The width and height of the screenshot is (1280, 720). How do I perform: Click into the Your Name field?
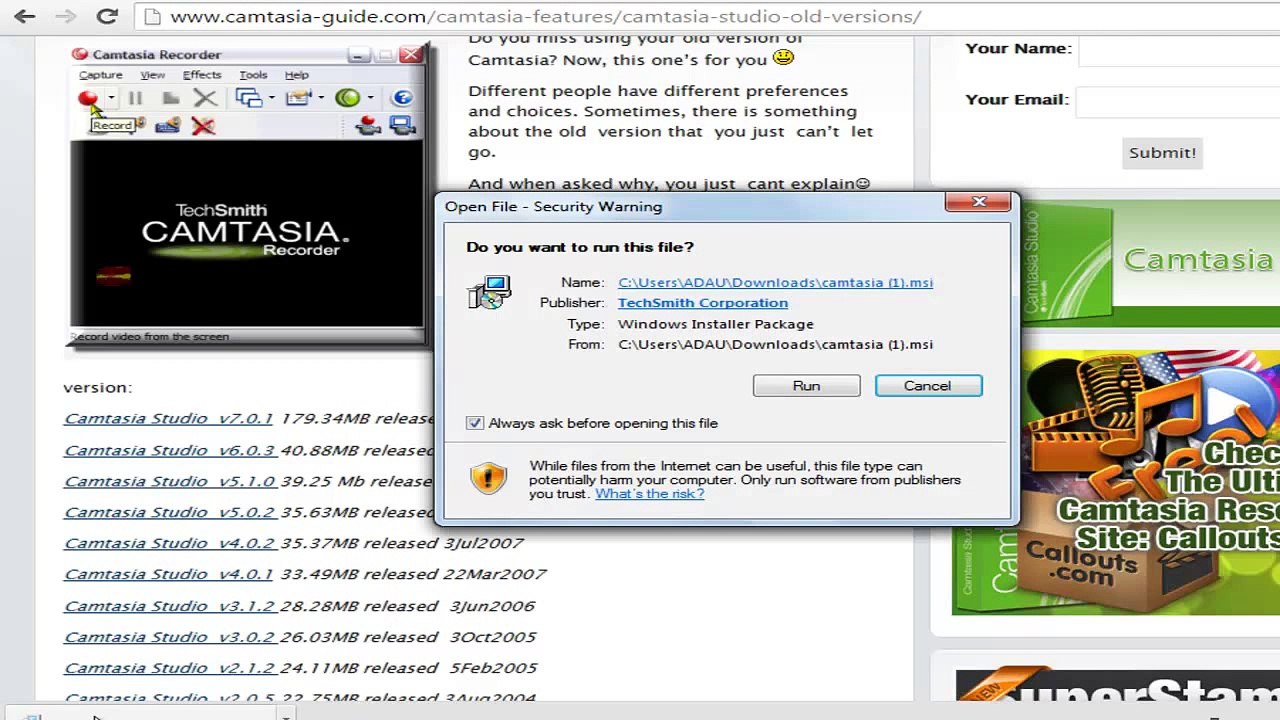coord(1180,50)
